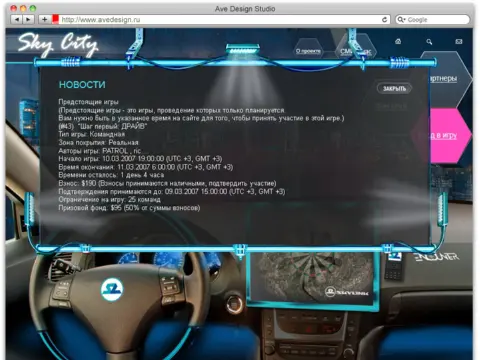
Task: Click the line 'Тип игры: Командная'
Action: click(x=91, y=134)
